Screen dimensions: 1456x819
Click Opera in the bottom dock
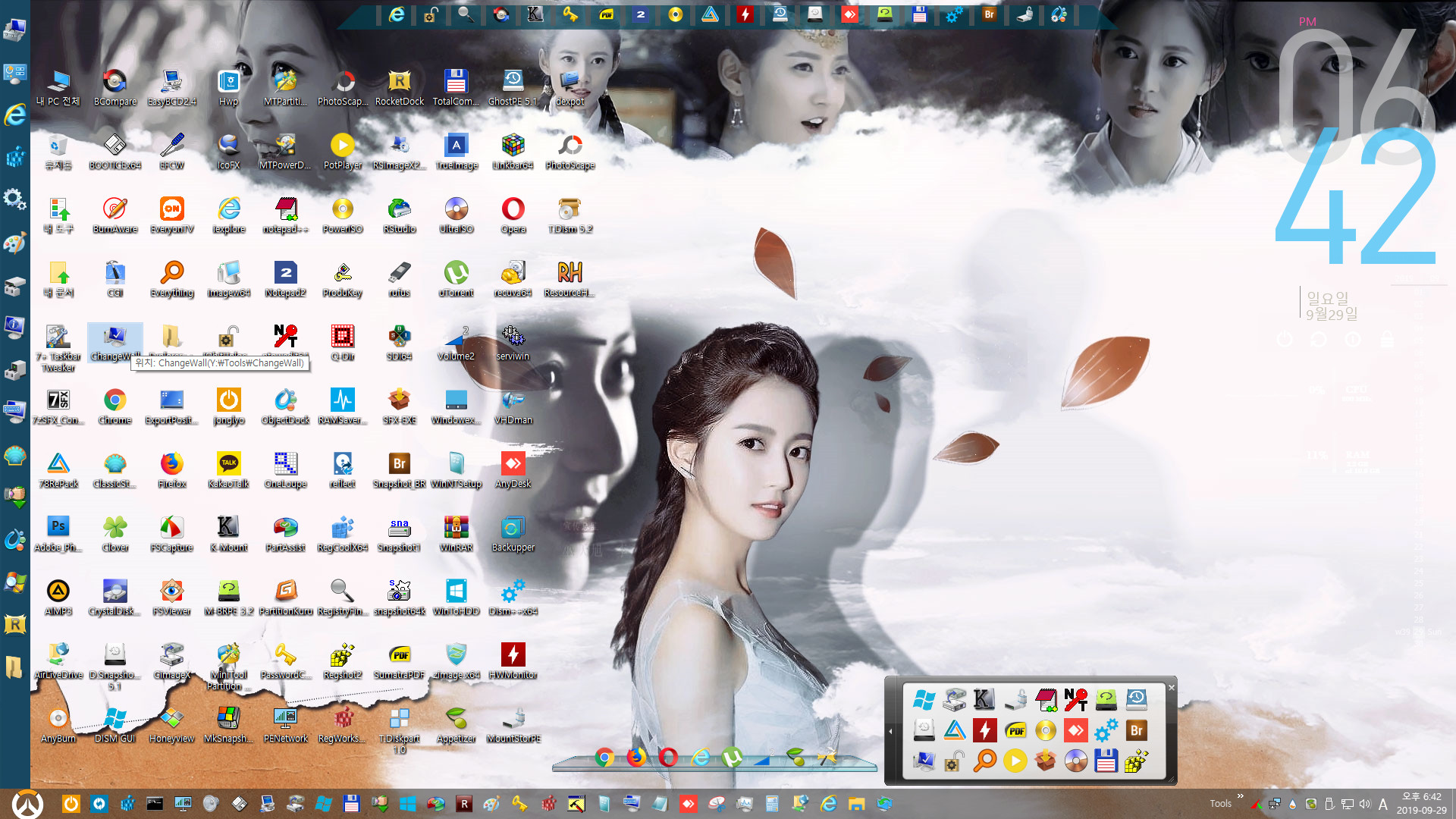[668, 756]
